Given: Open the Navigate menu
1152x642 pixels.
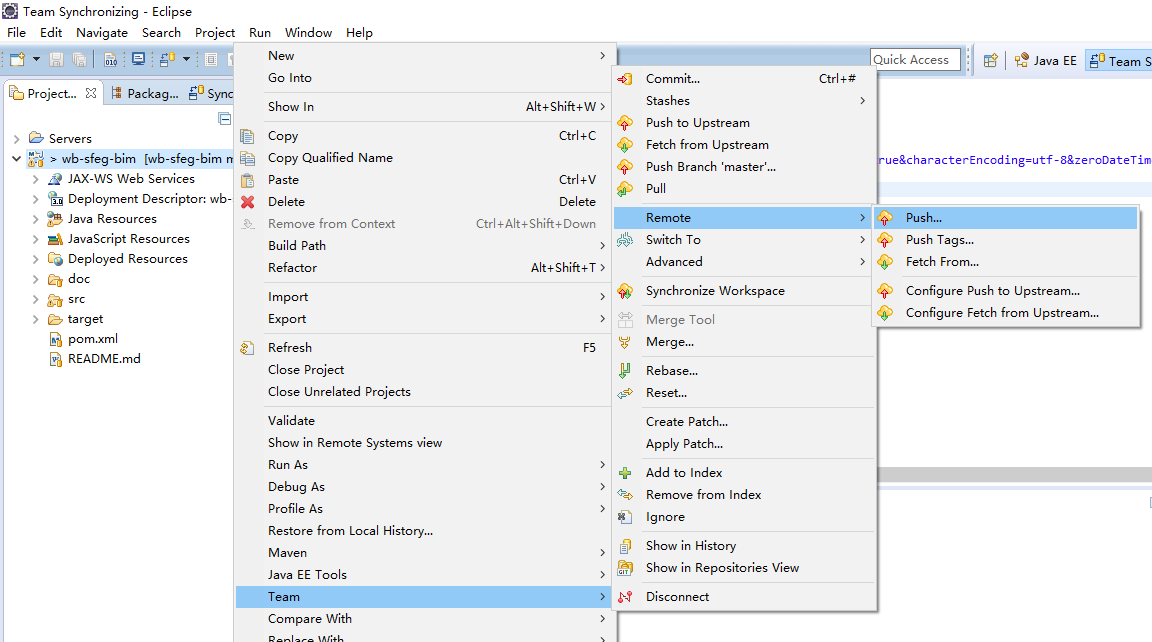Looking at the screenshot, I should point(101,33).
